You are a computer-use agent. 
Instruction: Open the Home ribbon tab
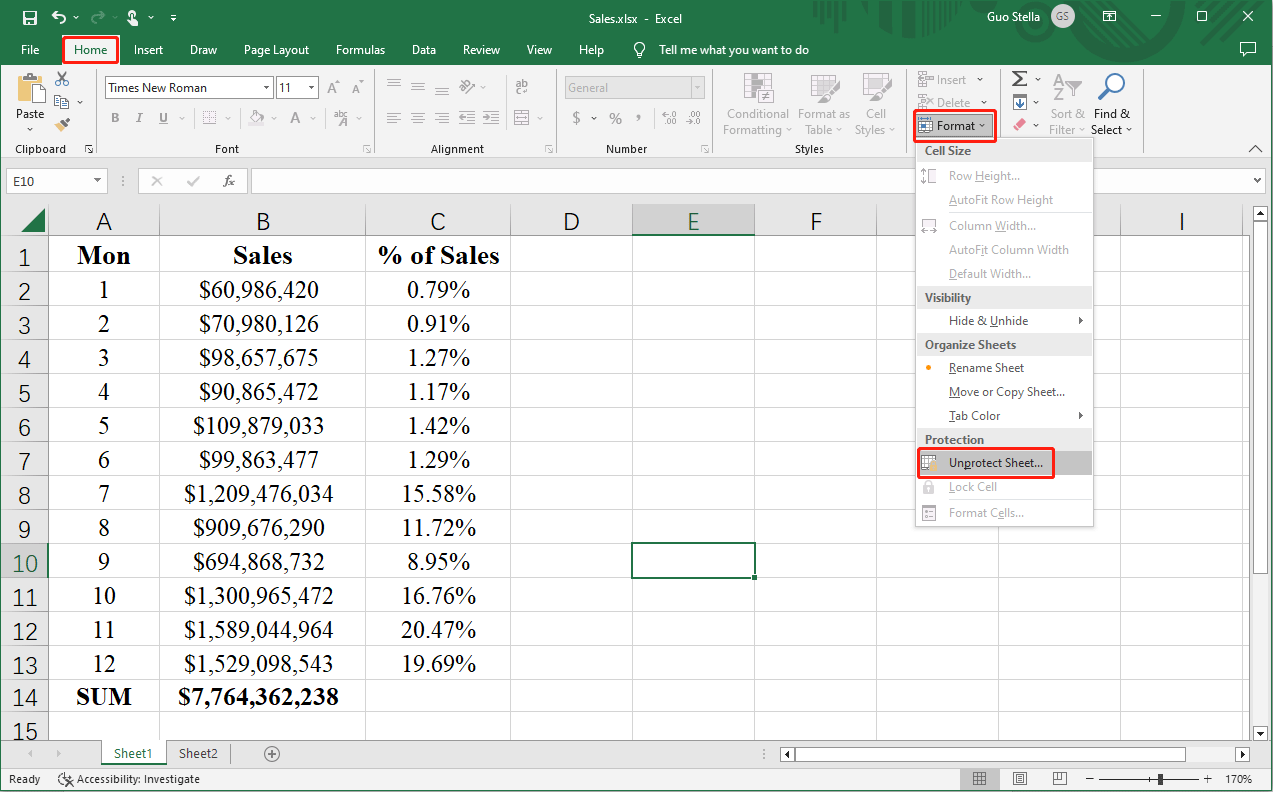click(90, 49)
